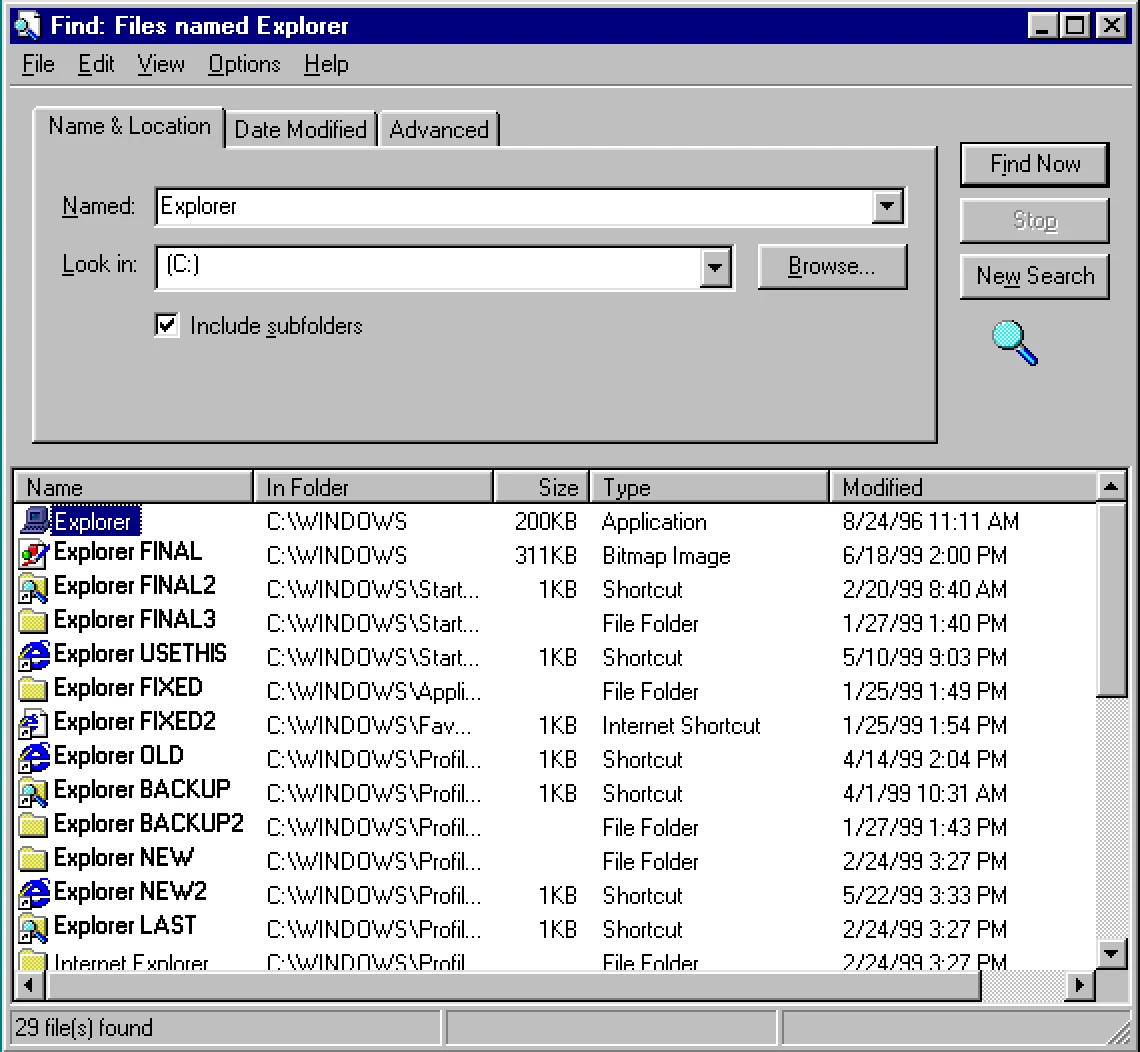Image resolution: width=1140 pixels, height=1052 pixels.
Task: Click the Explorer USETHIS shortcut icon
Action: (33, 656)
